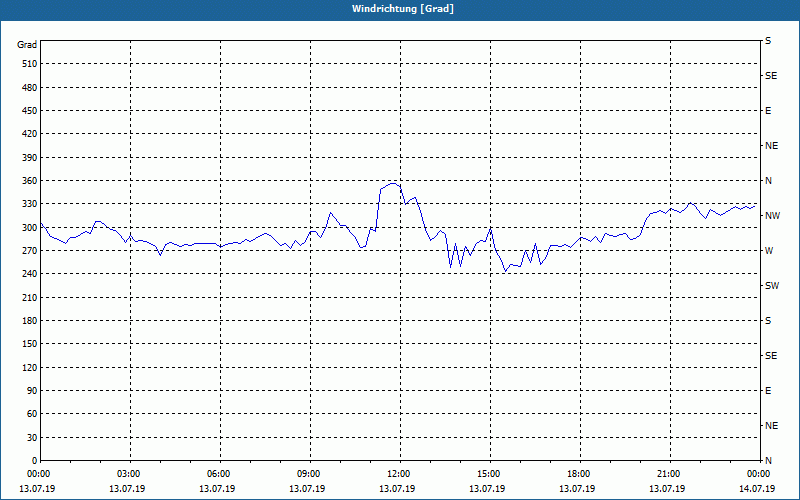Click the blue line's peak near 12:00
800x500 pixels.
pos(392,183)
